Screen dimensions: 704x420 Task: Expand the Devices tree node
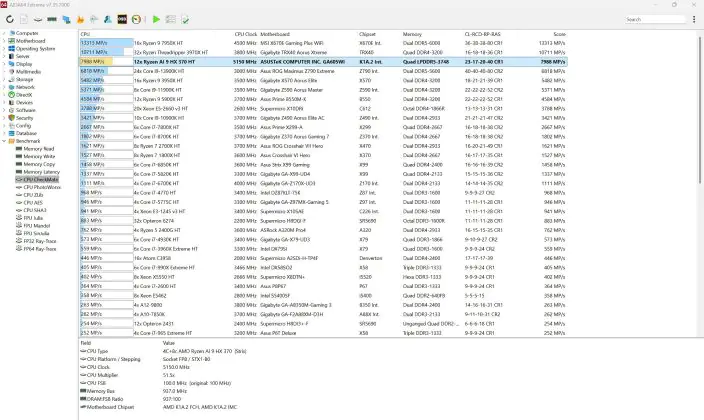(4, 102)
